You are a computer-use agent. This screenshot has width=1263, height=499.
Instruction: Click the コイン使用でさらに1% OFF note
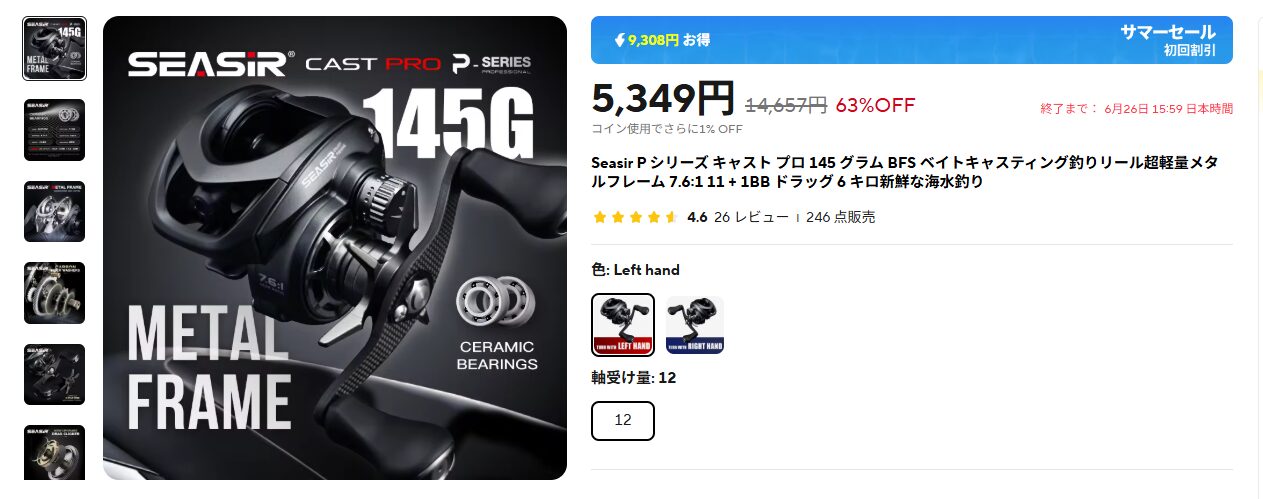coord(667,129)
